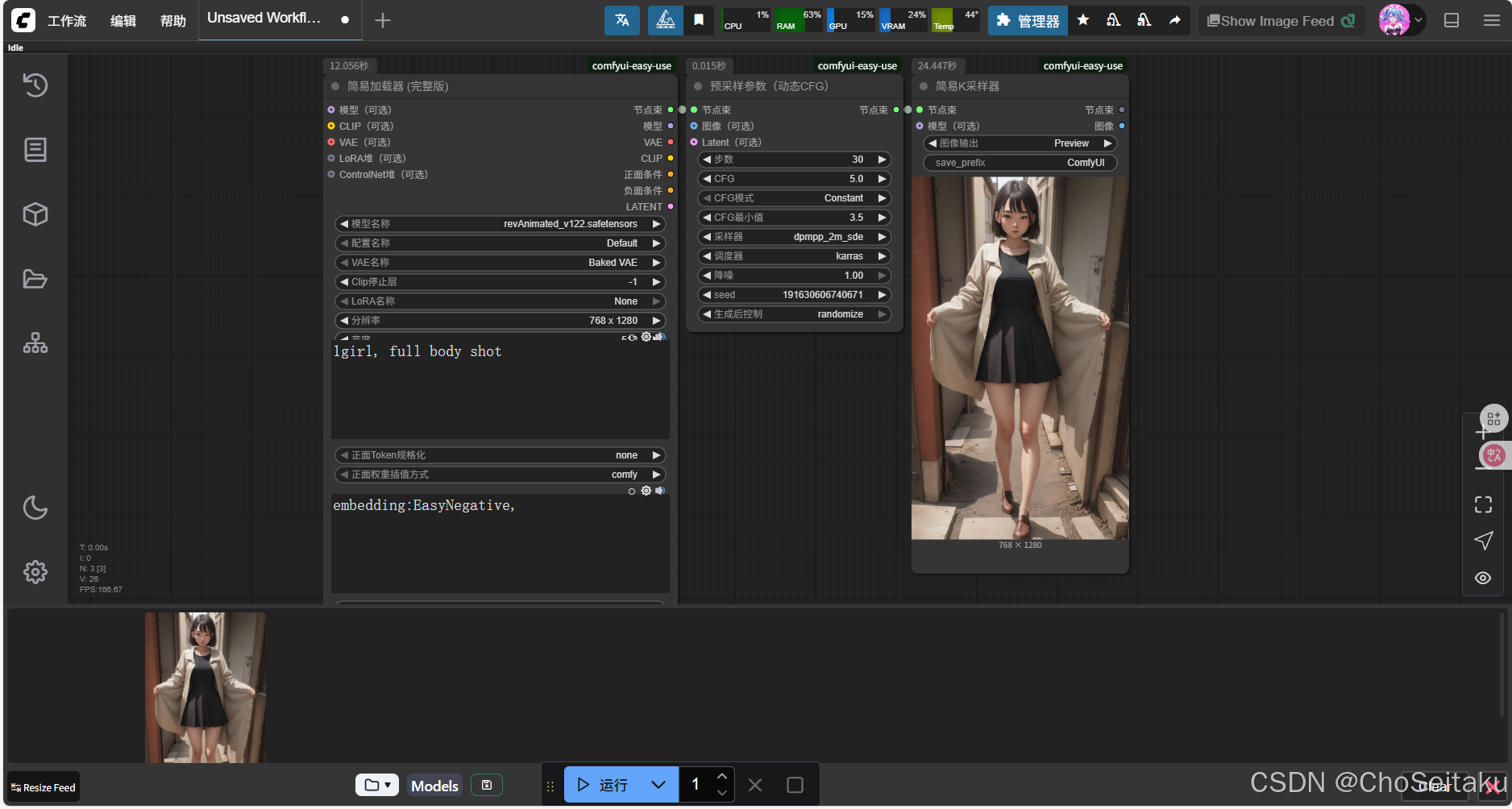1512x809 pixels.
Task: Open the workflows folder sidebar icon
Action: coord(35,280)
